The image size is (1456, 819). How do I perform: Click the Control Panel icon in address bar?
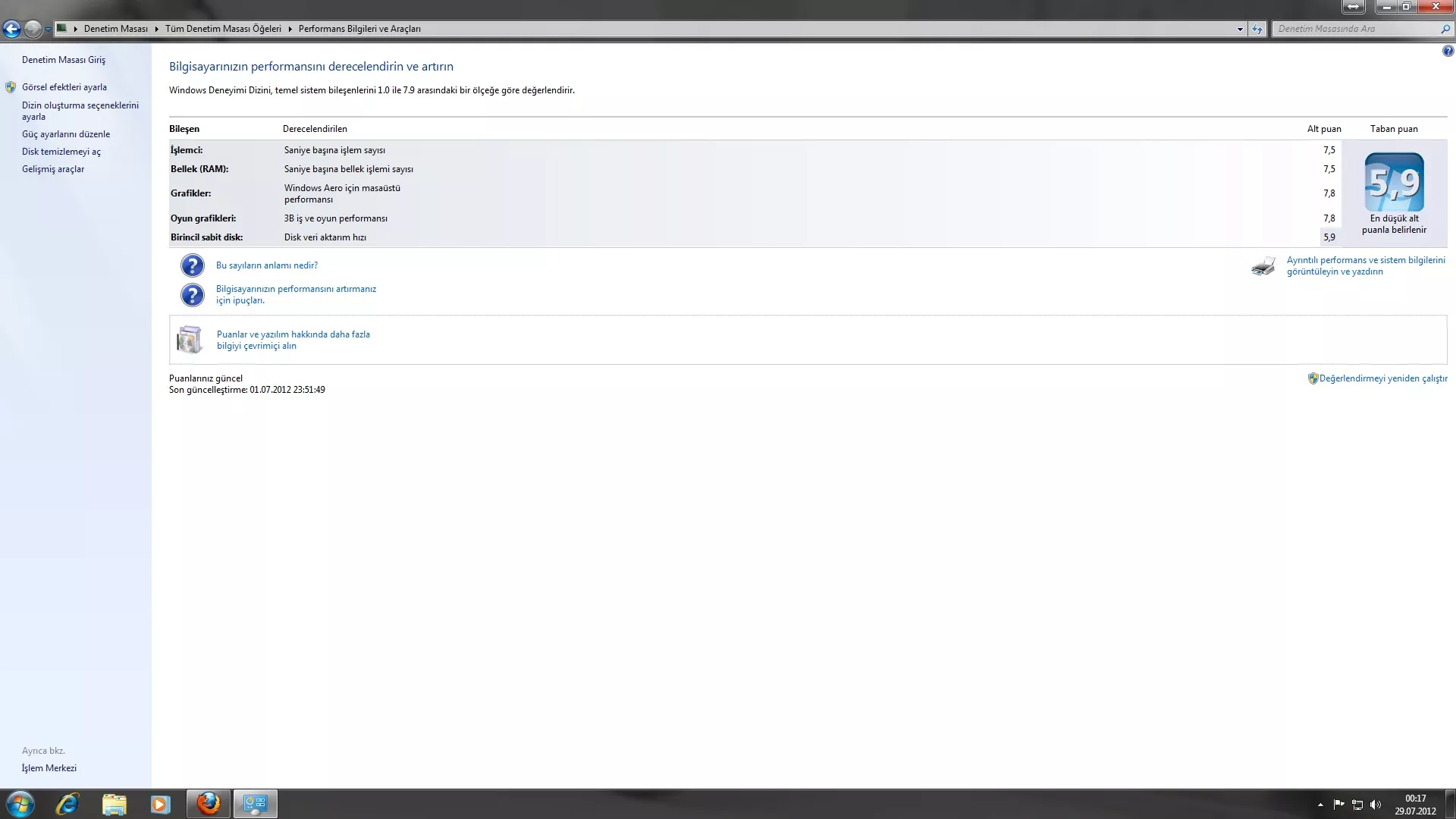(x=62, y=29)
